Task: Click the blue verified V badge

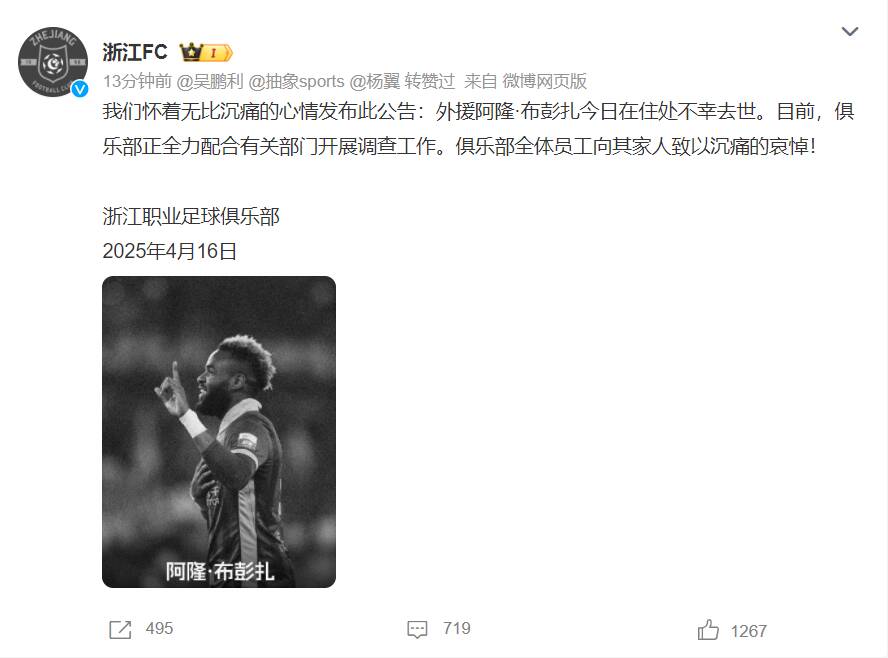Action: [80, 89]
